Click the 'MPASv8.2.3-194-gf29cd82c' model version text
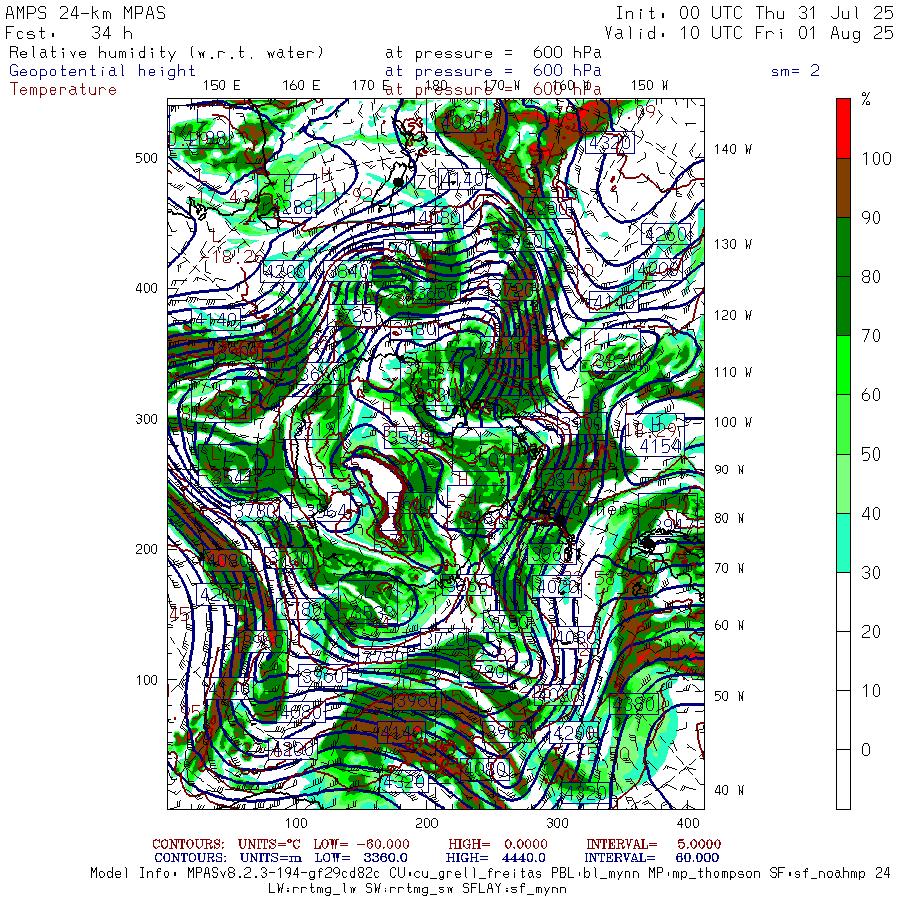The image size is (900, 900). (284, 874)
